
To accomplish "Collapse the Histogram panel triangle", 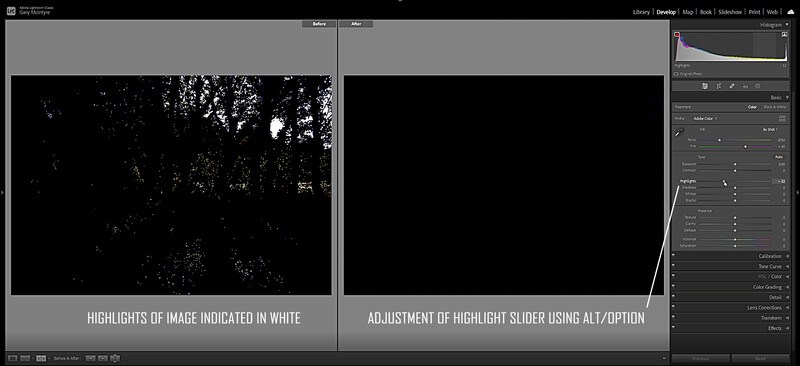I will pos(787,25).
